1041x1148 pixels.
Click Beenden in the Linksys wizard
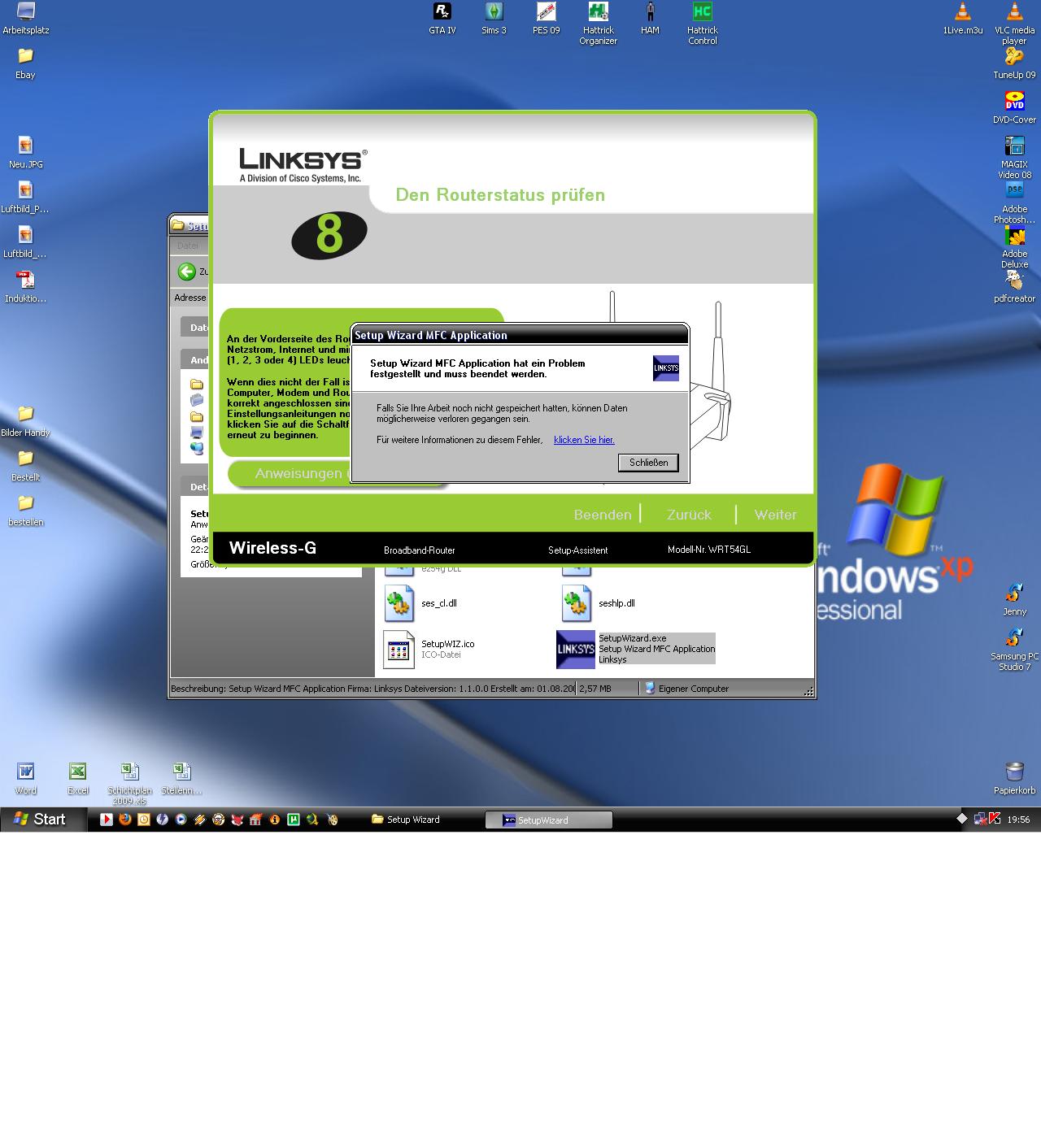tap(603, 515)
